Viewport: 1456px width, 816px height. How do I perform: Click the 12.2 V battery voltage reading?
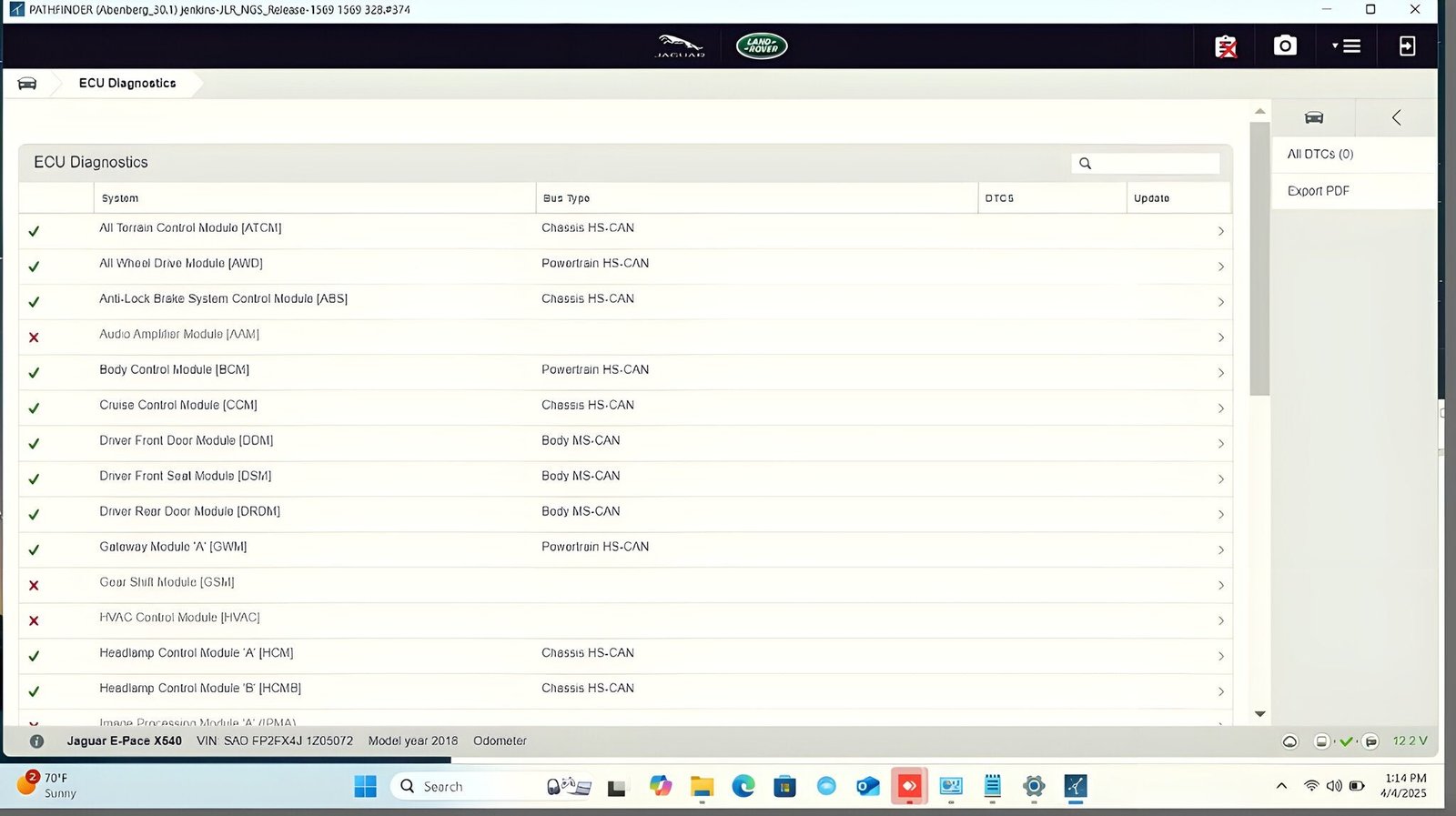(1410, 740)
